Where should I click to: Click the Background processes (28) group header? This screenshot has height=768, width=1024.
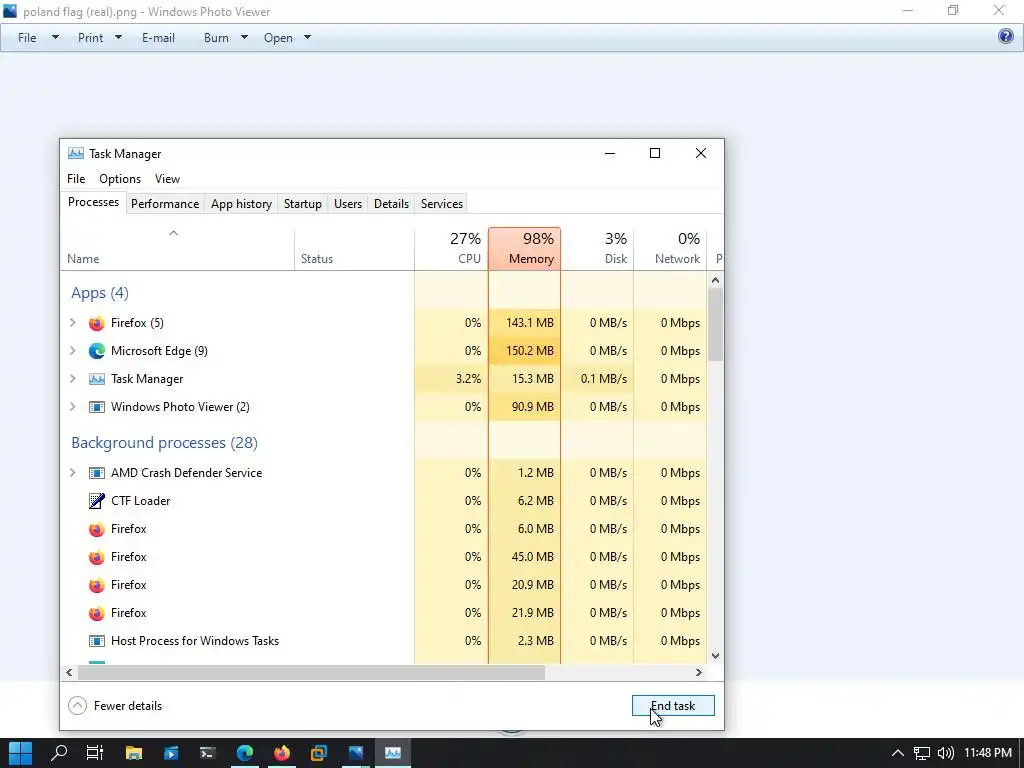(164, 443)
